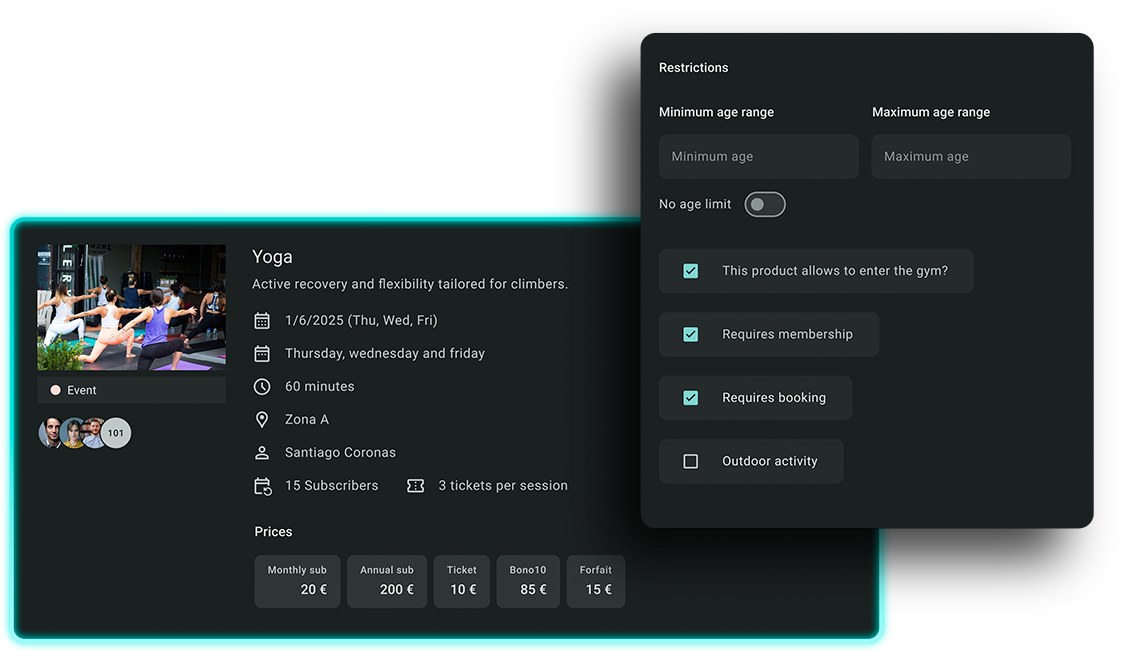Click the 101 attendees count badge
The image size is (1127, 652).
[116, 433]
